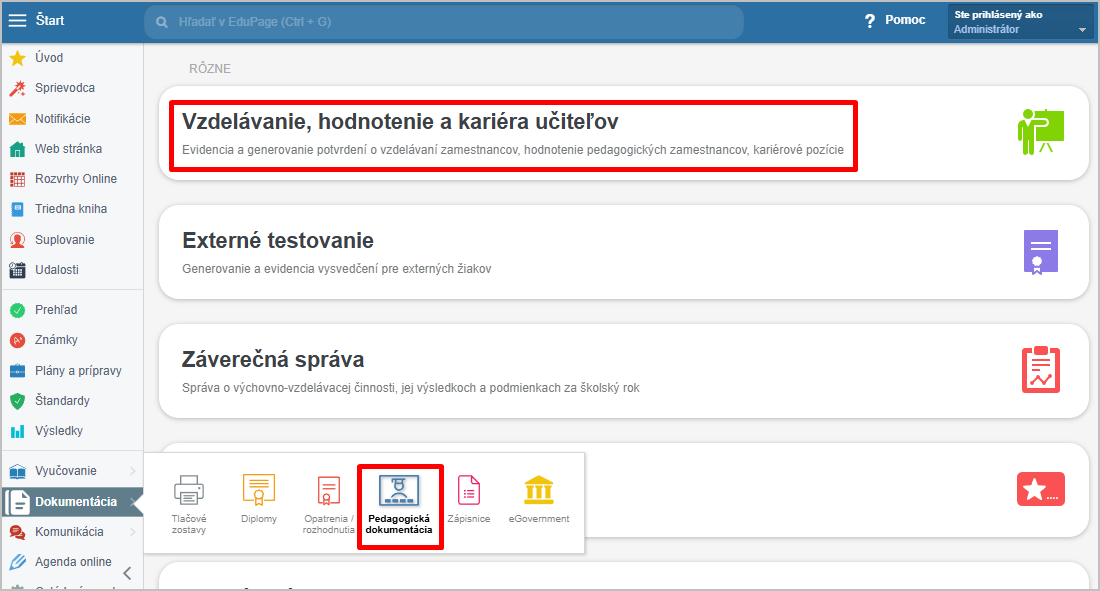1100x591 pixels.
Task: Click Plány a prípravy sidebar label
Action: 79,371
